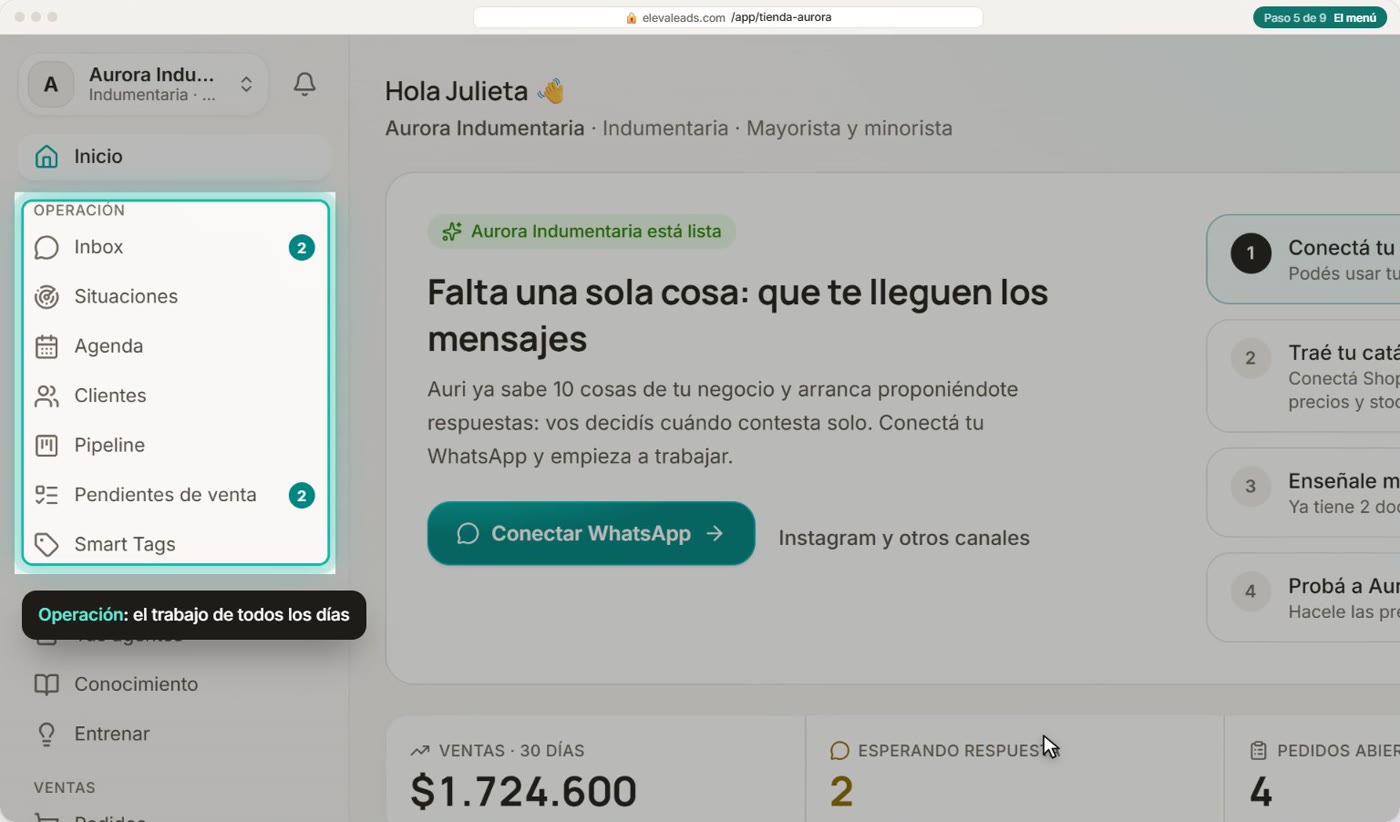The image size is (1400, 822).
Task: Click the 'VENTAS' sidebar section label
Action: 64,788
